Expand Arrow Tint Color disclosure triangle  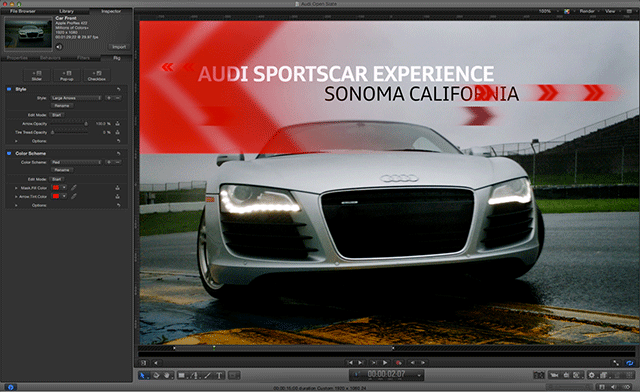pyautogui.click(x=16, y=197)
